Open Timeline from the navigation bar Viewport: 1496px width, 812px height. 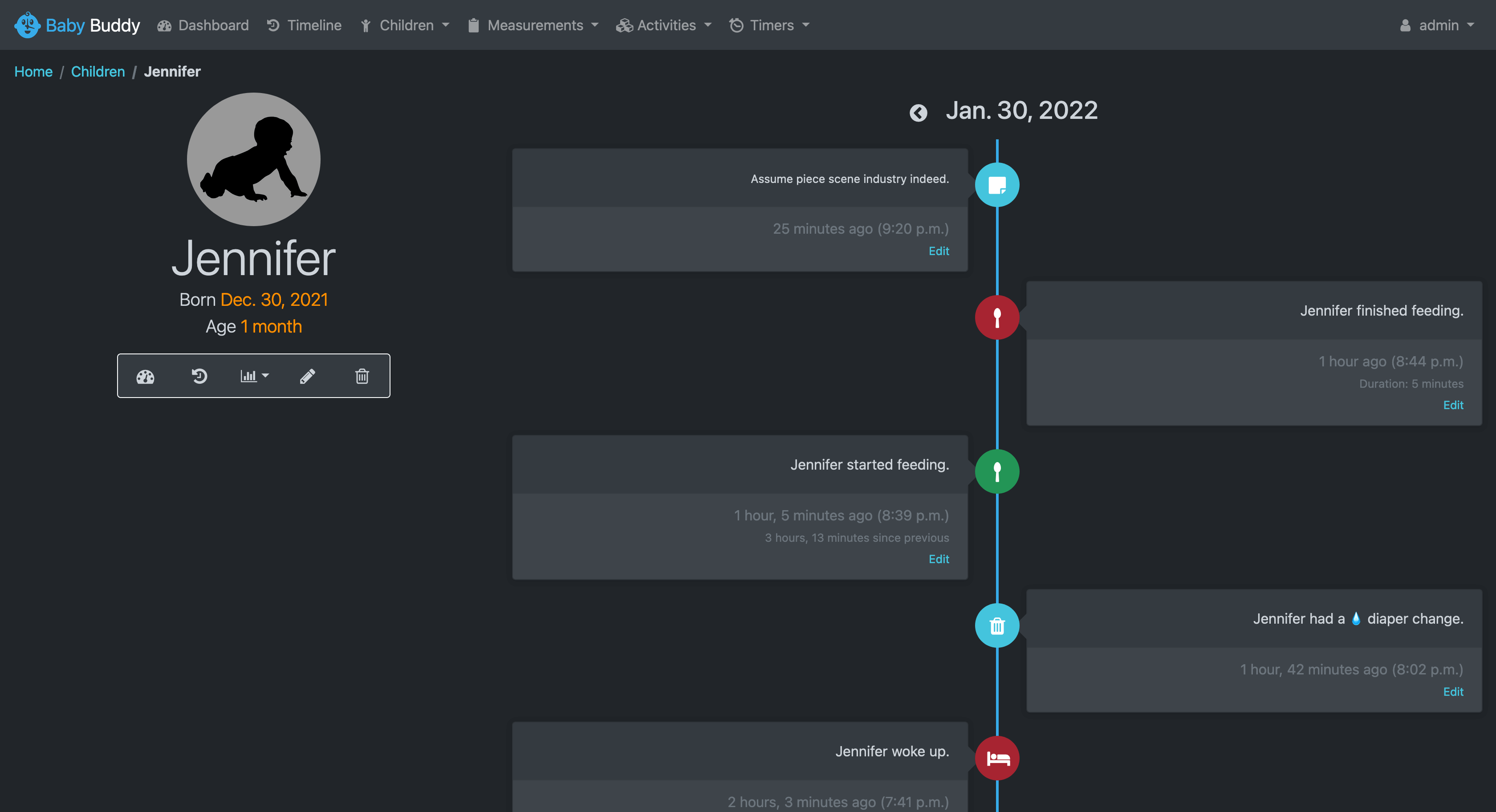click(304, 25)
